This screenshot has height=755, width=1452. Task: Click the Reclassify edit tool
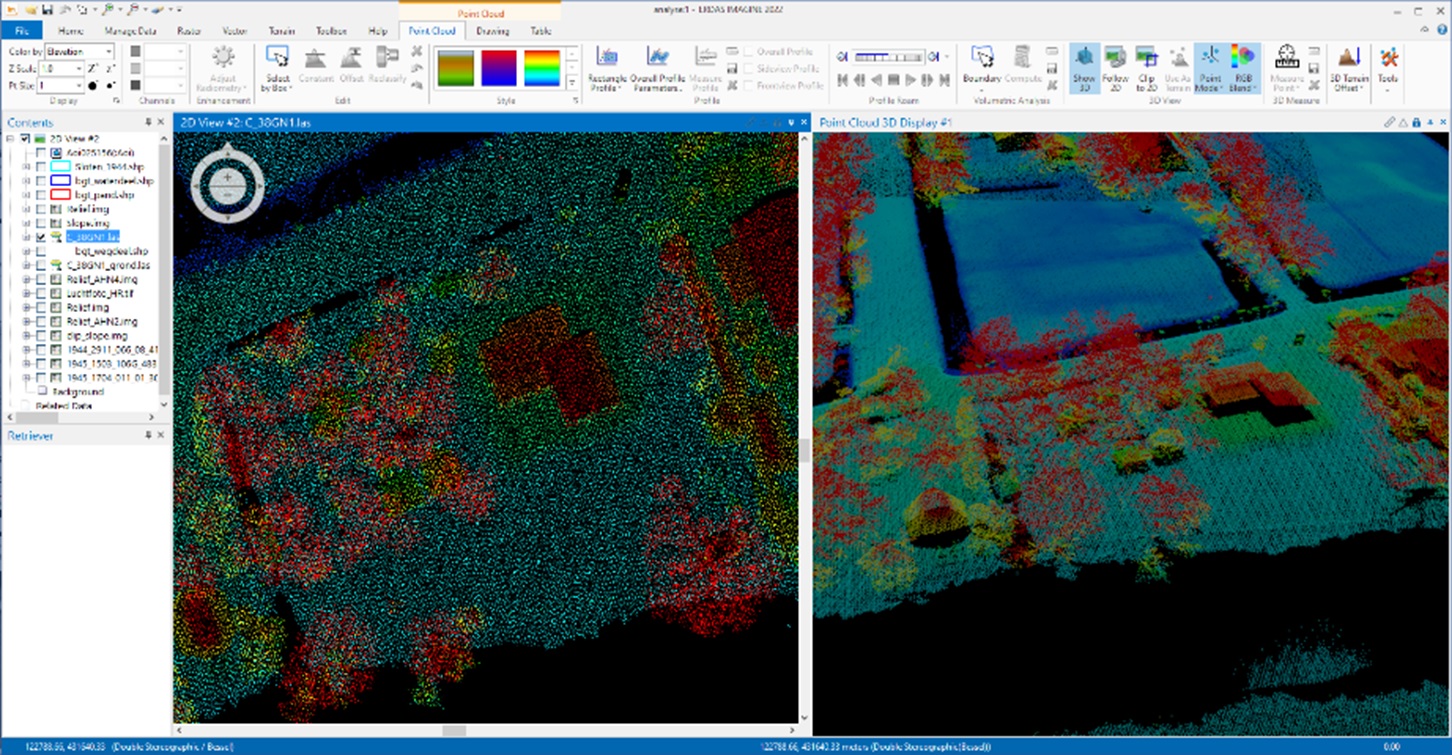tap(387, 66)
